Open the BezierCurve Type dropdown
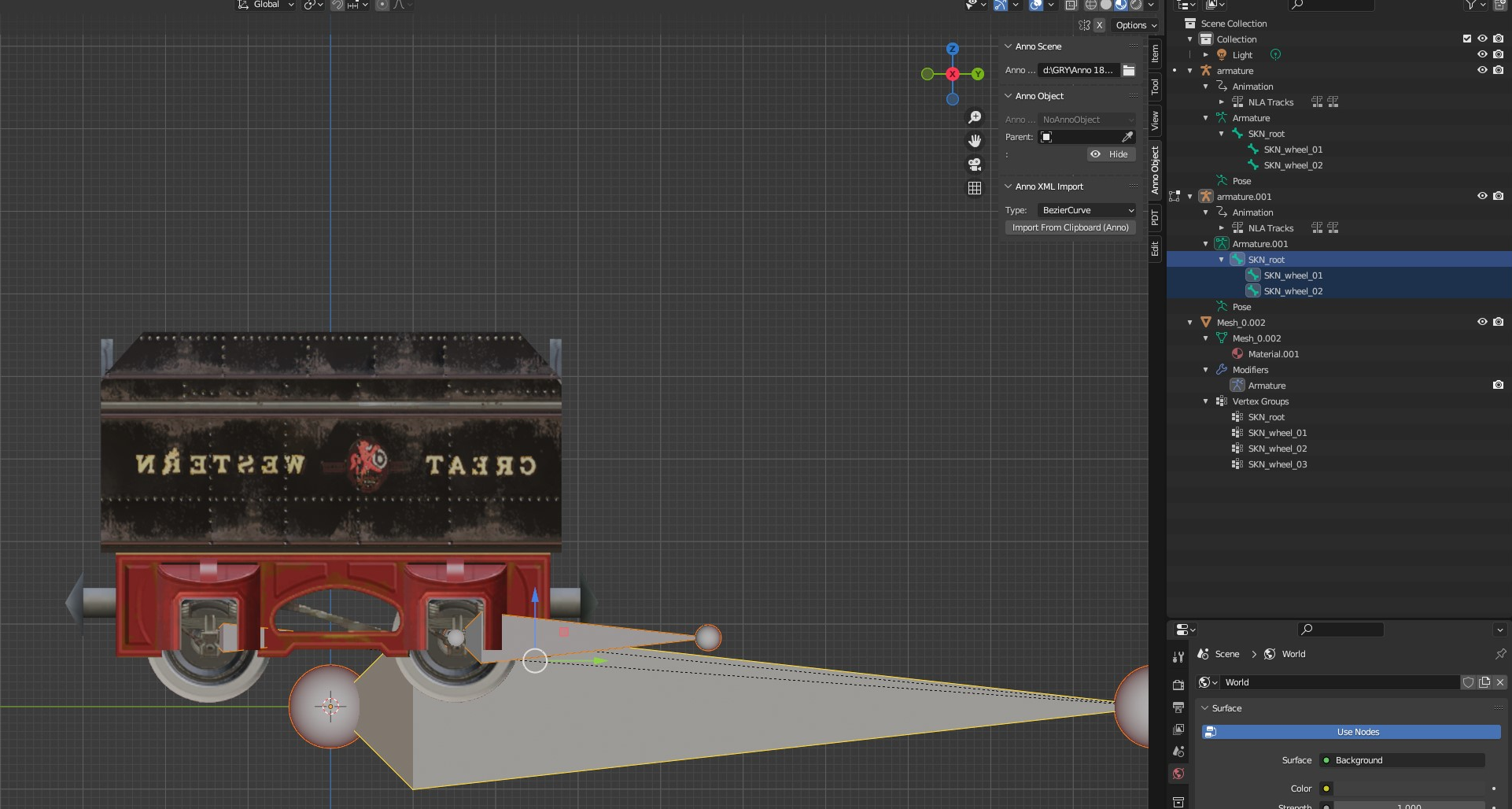Viewport: 1512px width, 809px height. pos(1086,210)
